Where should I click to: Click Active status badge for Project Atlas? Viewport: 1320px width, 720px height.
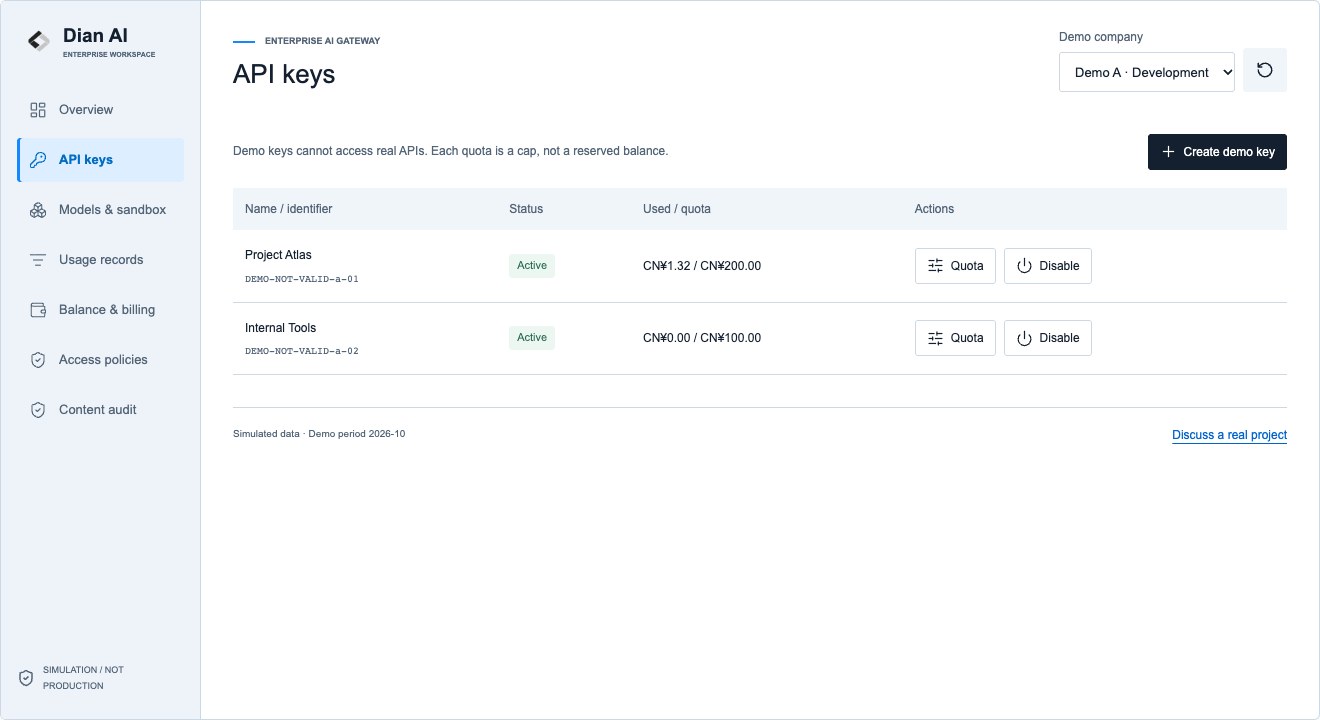(x=532, y=266)
